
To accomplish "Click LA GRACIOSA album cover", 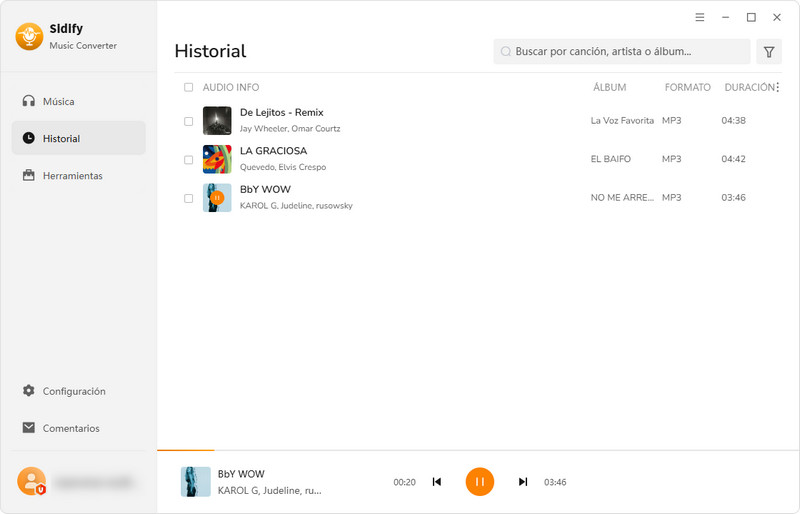I will [x=217, y=159].
